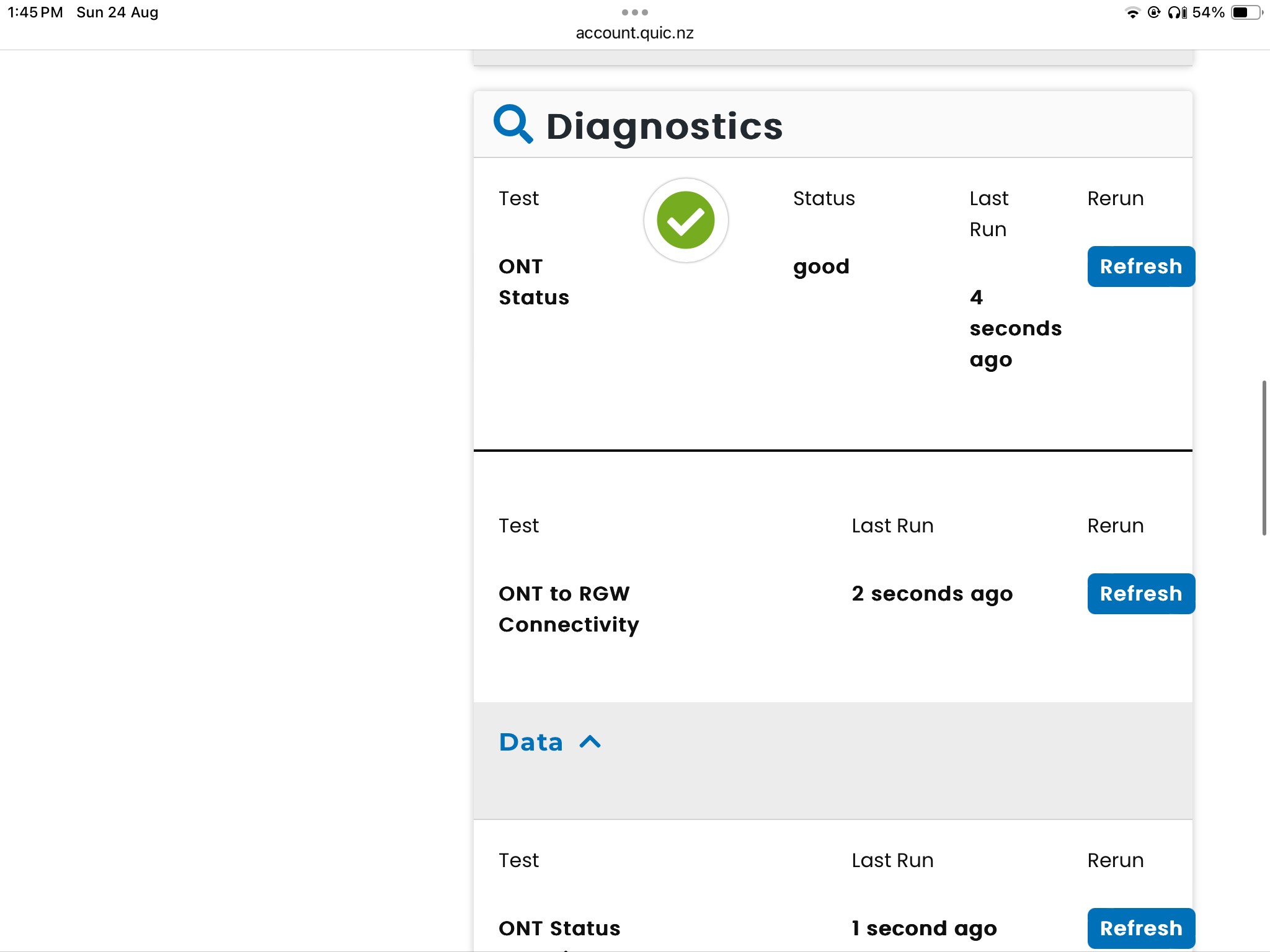1270x952 pixels.
Task: Tap the three-dot multitasking menu
Action: click(x=634, y=12)
